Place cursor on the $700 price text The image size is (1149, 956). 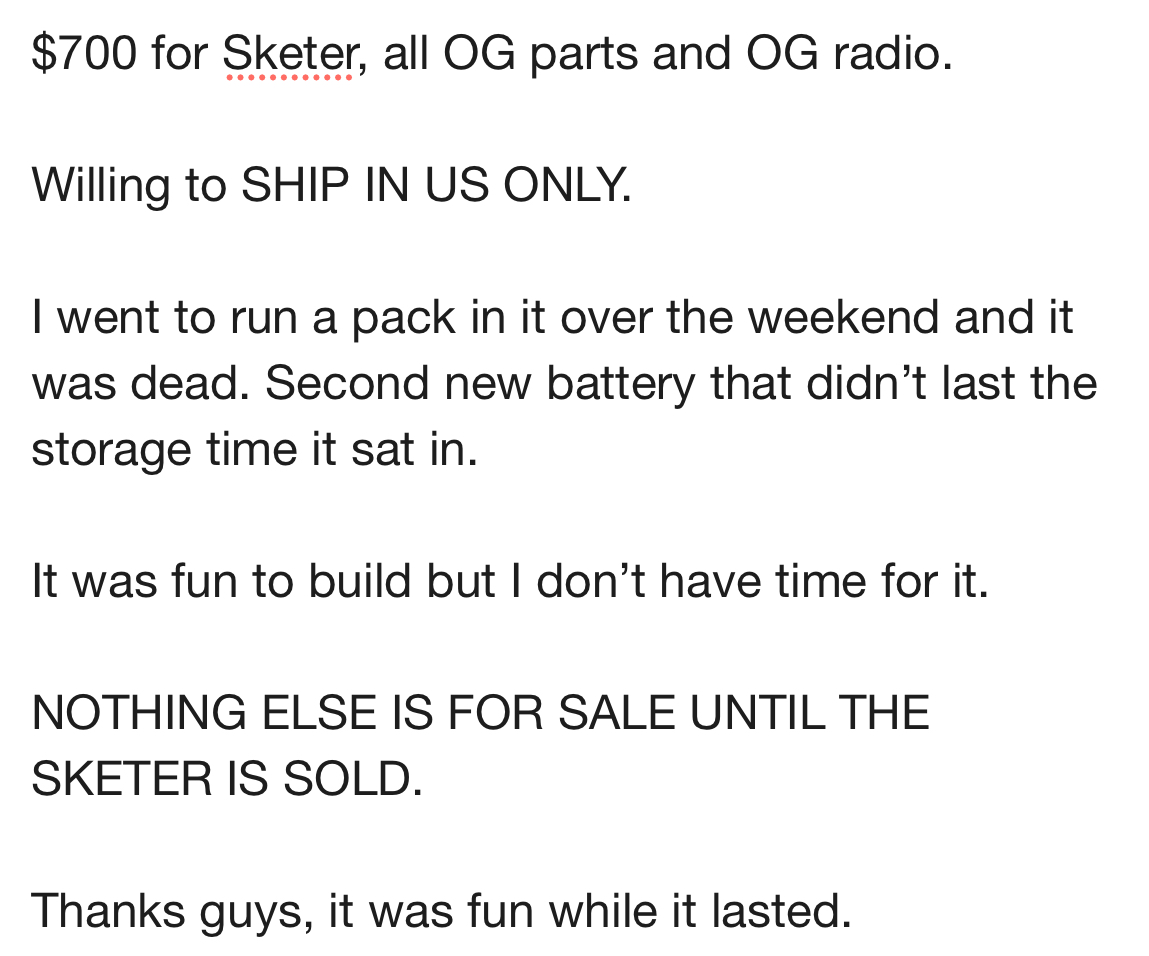click(84, 54)
